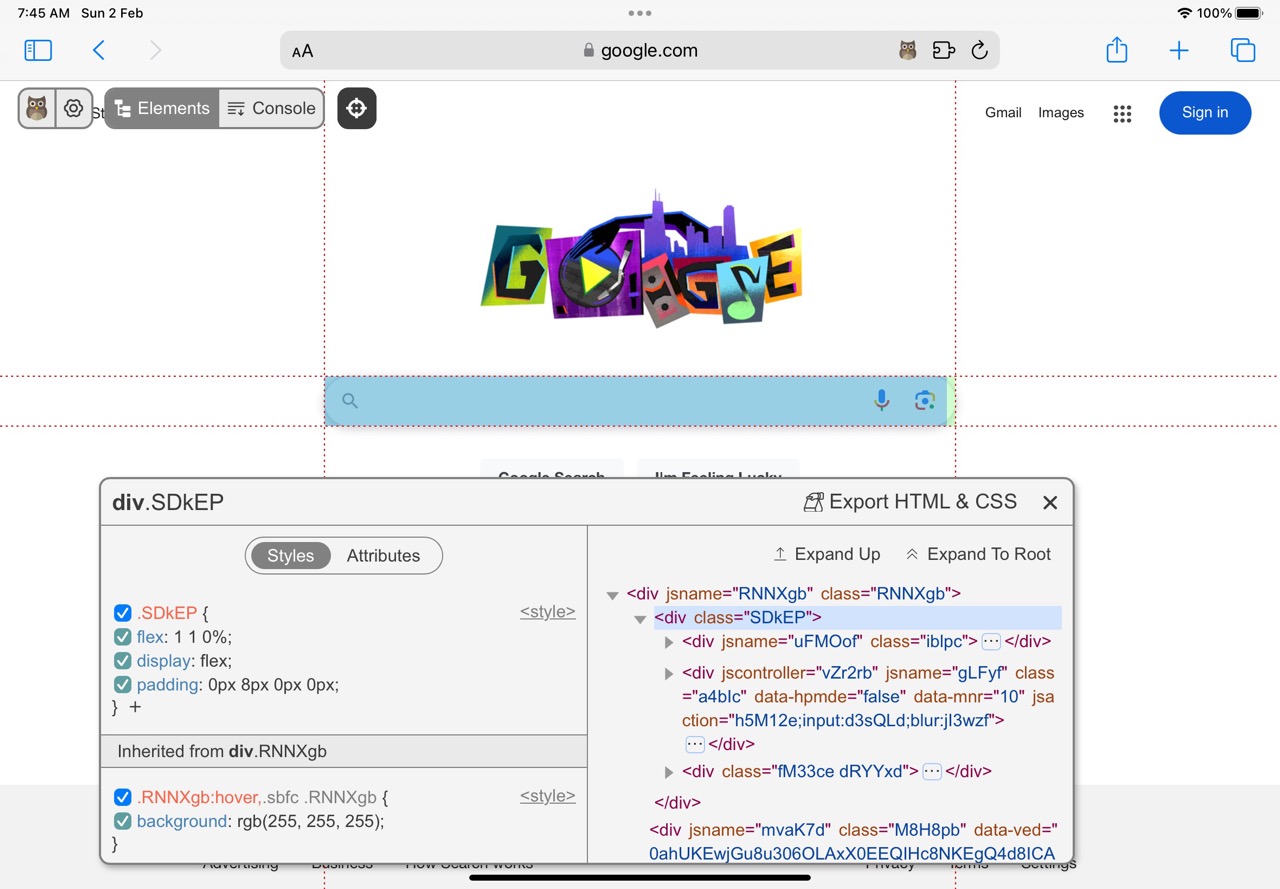Click ellipsis in fM33ce dRYYxd div
Image resolution: width=1280 pixels, height=889 pixels.
(x=932, y=771)
